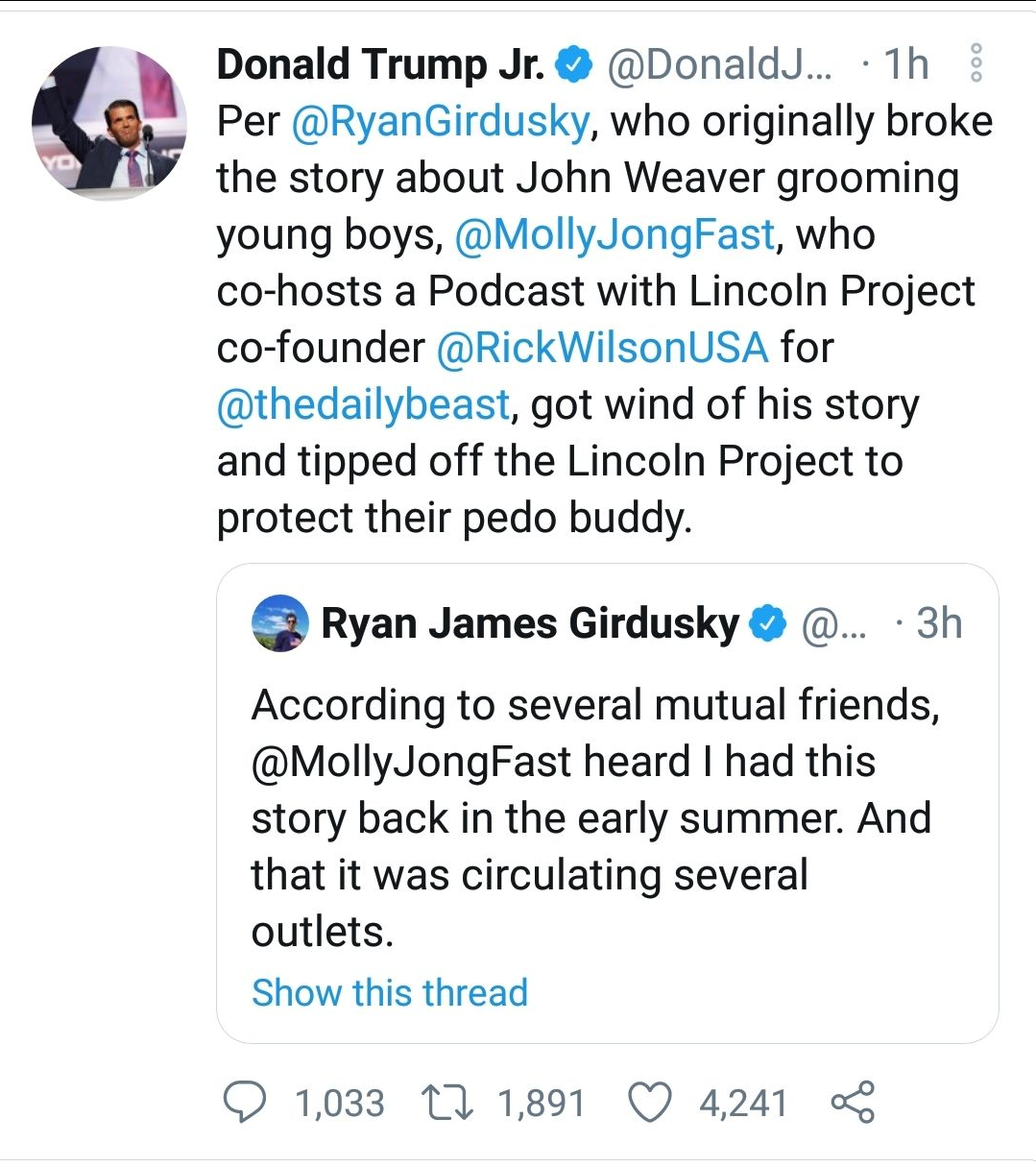Open the Ryan James Girdusky display name

click(x=530, y=623)
